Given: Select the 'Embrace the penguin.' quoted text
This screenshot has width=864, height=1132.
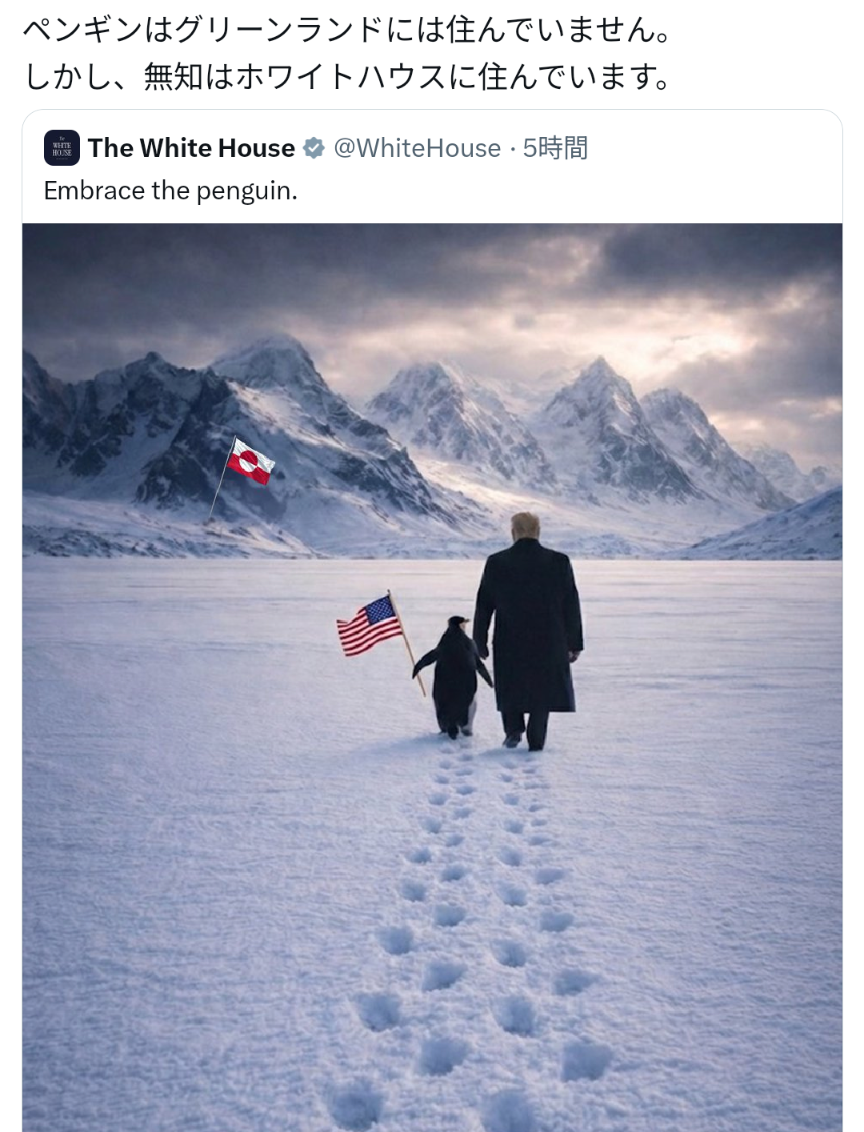Looking at the screenshot, I should [170, 191].
